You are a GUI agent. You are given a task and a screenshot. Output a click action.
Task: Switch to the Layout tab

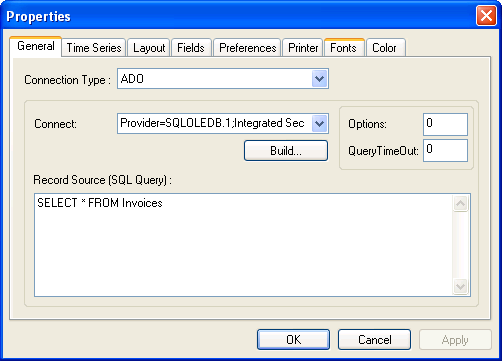pyautogui.click(x=149, y=48)
